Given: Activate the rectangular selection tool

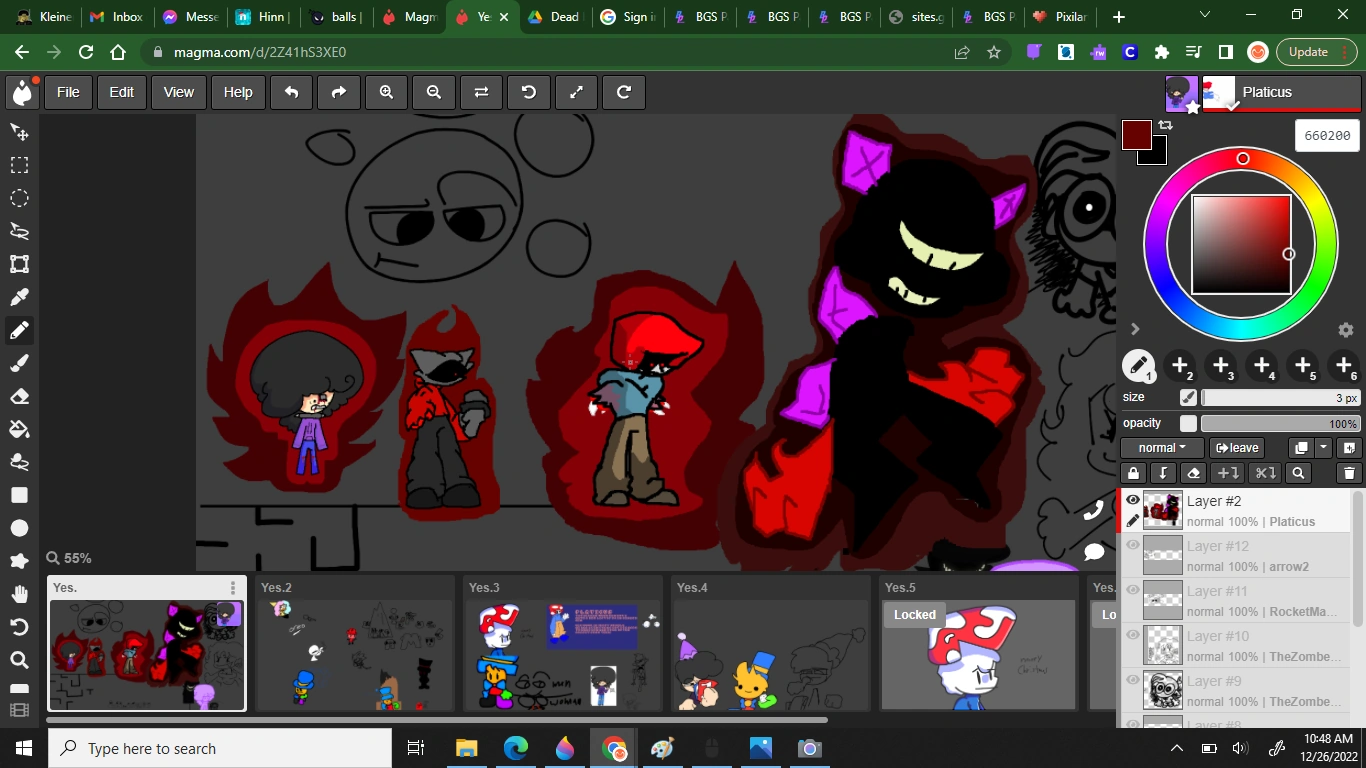Looking at the screenshot, I should (x=19, y=165).
